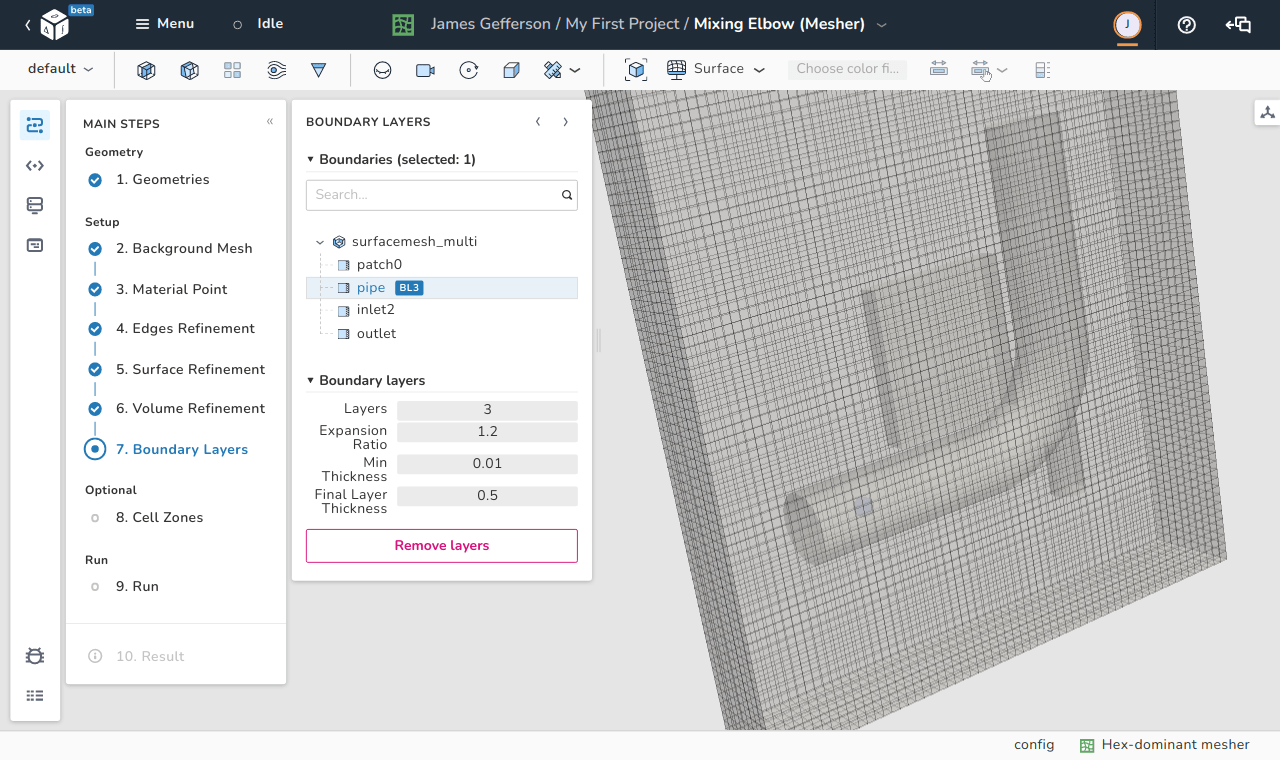Click the search magnifier icon
Image resolution: width=1280 pixels, height=760 pixels.
pyautogui.click(x=567, y=195)
